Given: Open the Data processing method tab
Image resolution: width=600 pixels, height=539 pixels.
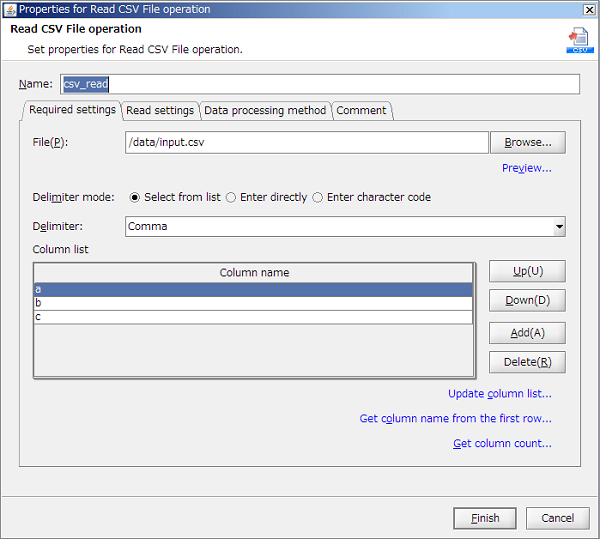Looking at the screenshot, I should point(265,111).
